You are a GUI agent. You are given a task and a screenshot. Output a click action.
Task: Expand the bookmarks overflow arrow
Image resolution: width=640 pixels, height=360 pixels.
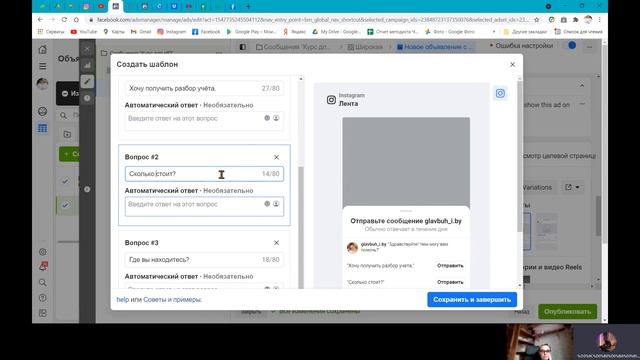[494, 31]
